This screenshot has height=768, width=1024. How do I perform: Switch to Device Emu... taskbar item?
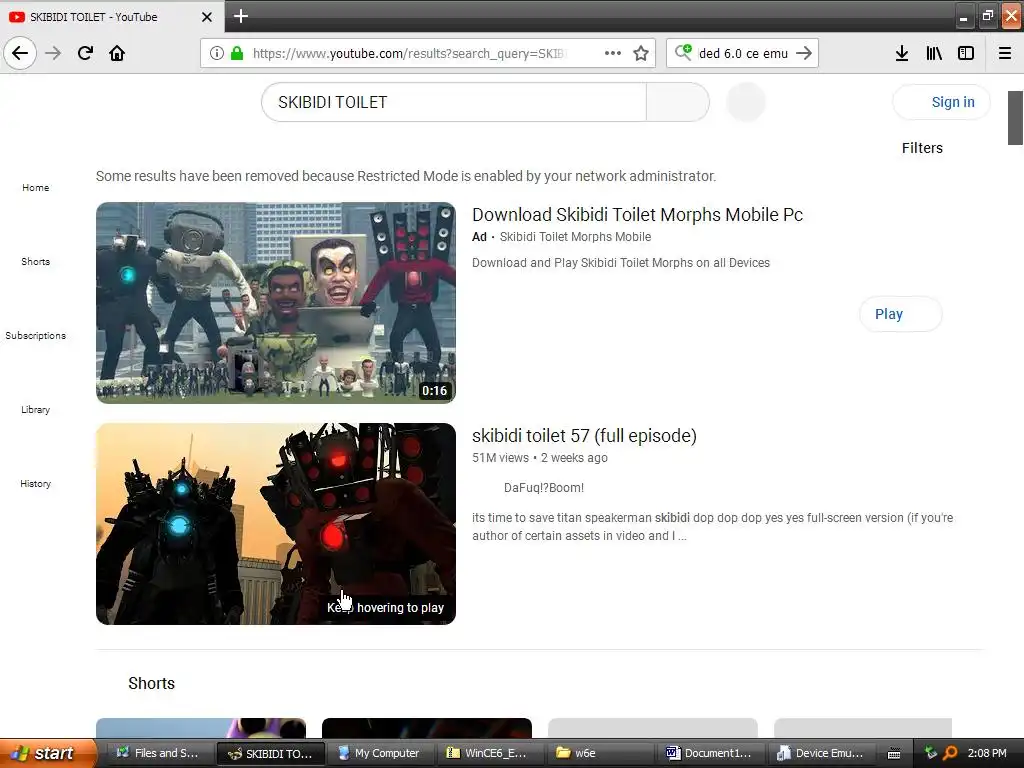[821, 753]
